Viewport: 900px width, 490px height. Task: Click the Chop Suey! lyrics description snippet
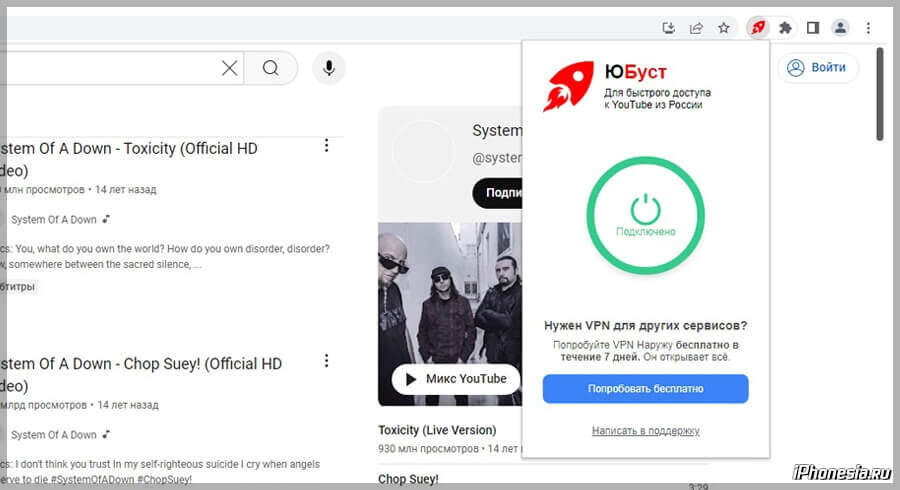click(160, 472)
